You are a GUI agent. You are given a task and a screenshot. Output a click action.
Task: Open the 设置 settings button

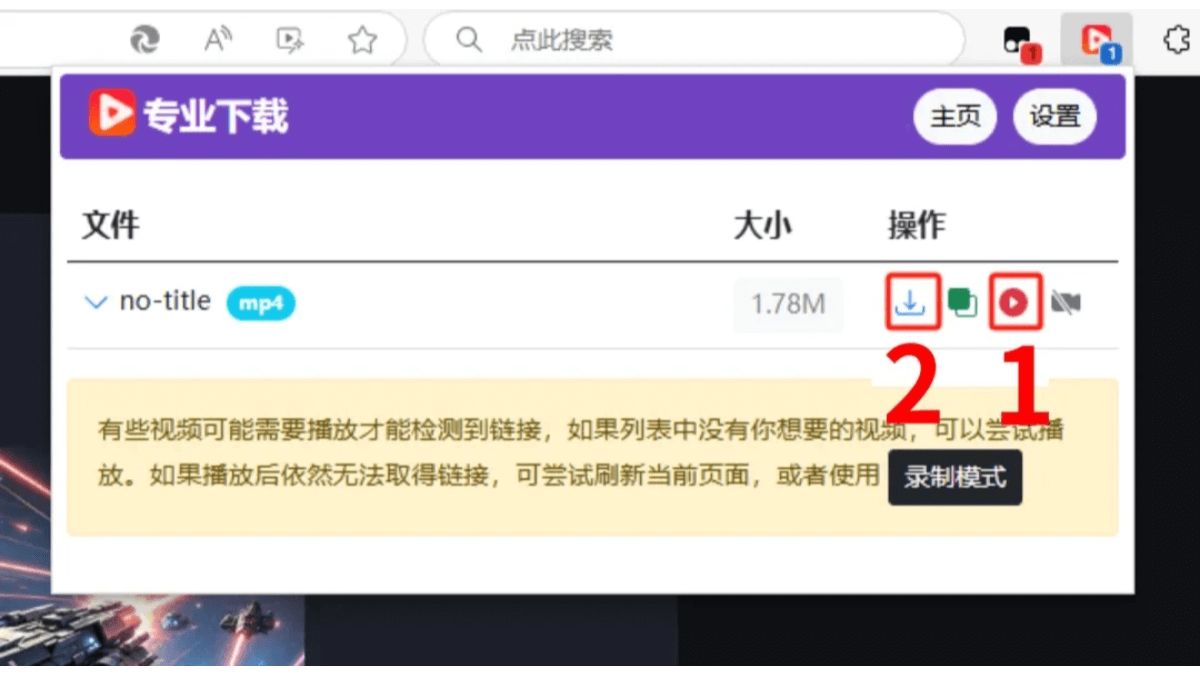tap(1055, 117)
